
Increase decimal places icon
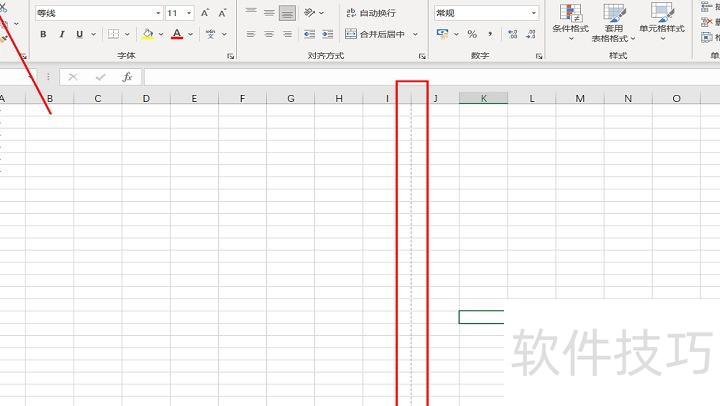click(x=513, y=34)
